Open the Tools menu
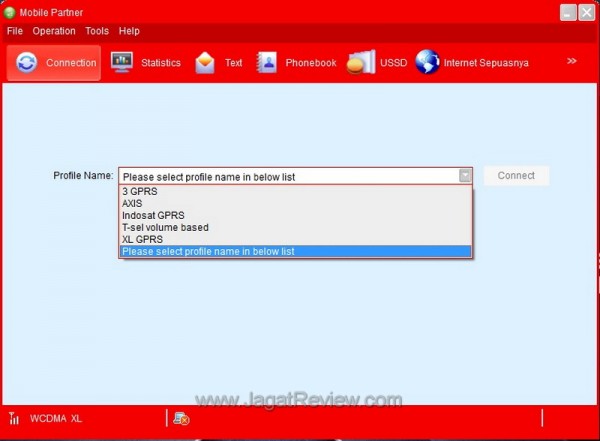Screen dimensions: 600x441 [97, 31]
